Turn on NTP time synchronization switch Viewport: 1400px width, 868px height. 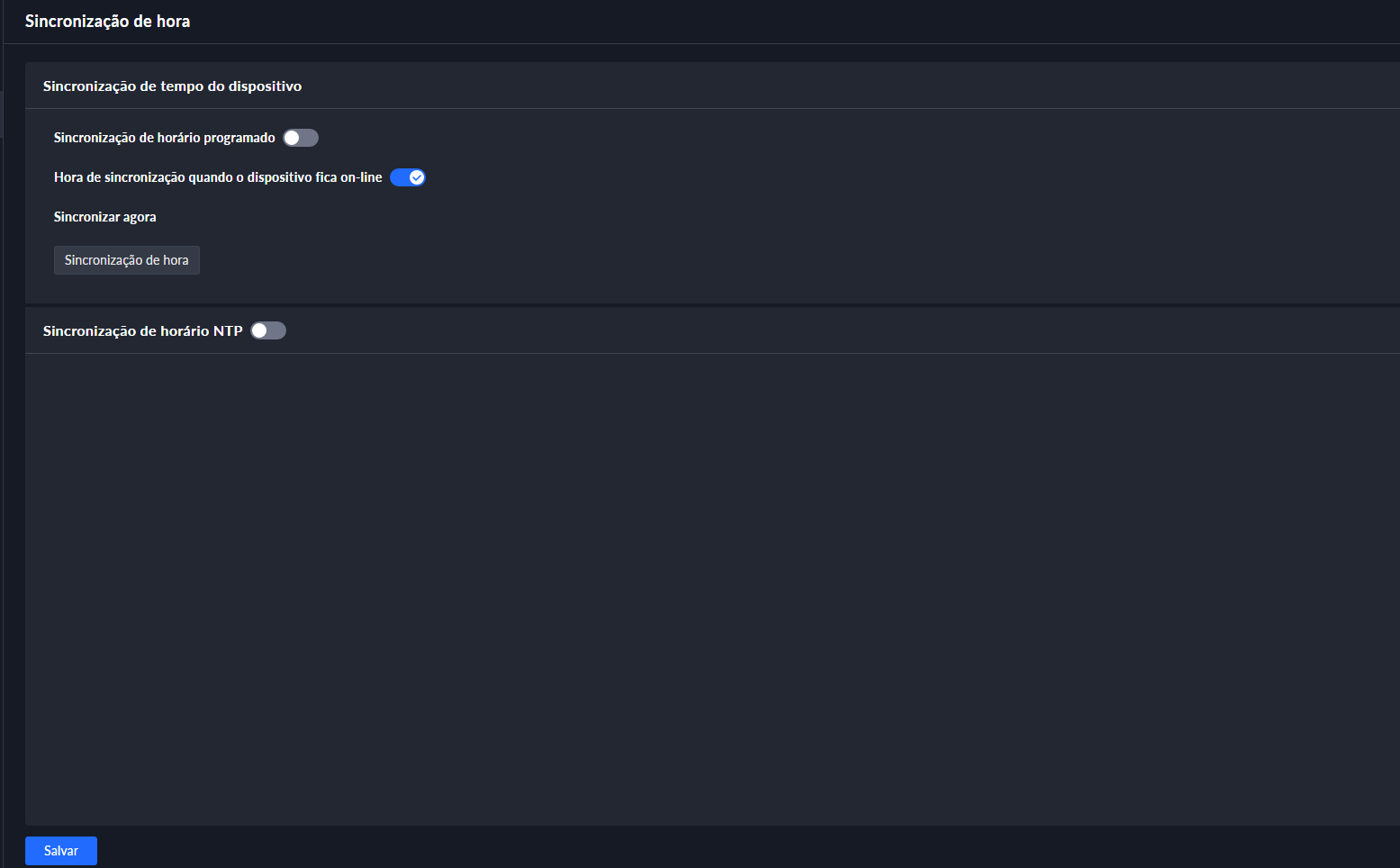(x=268, y=330)
